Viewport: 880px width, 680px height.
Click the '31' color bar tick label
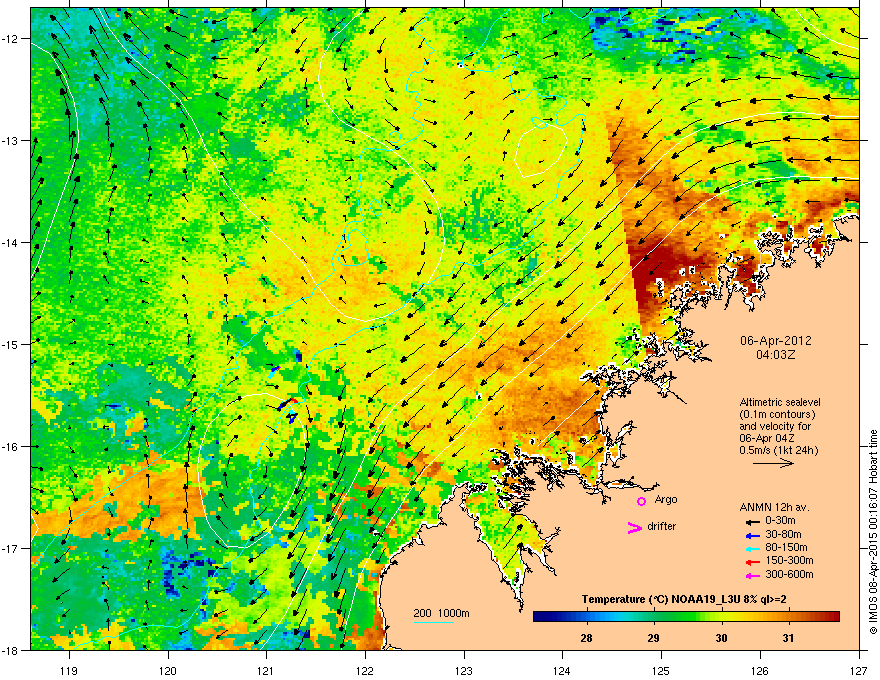coord(789,638)
